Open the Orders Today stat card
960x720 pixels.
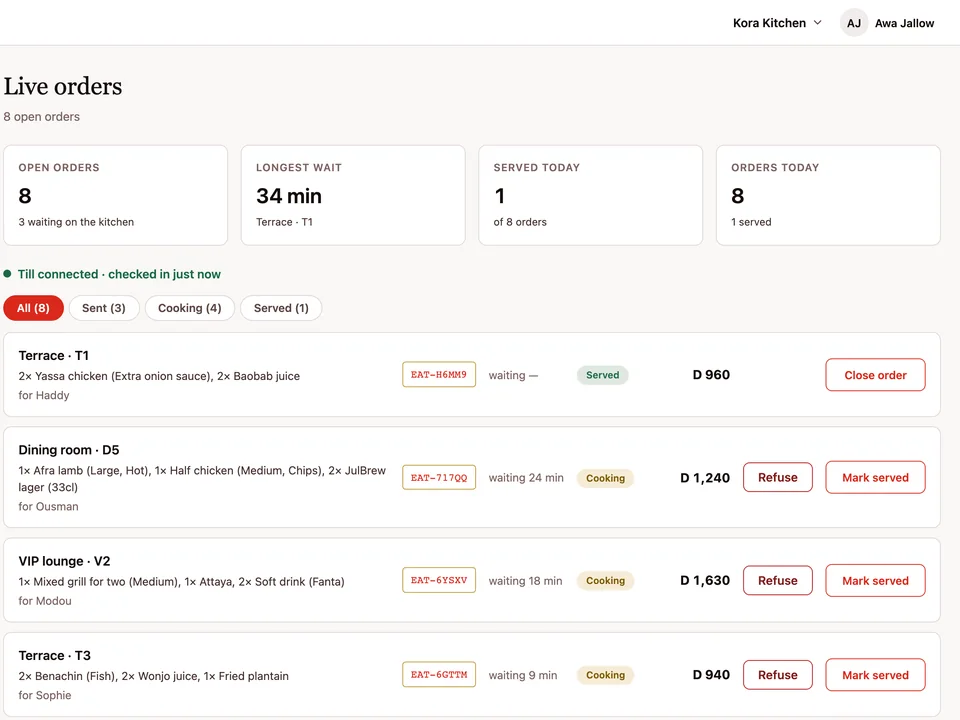tap(828, 195)
